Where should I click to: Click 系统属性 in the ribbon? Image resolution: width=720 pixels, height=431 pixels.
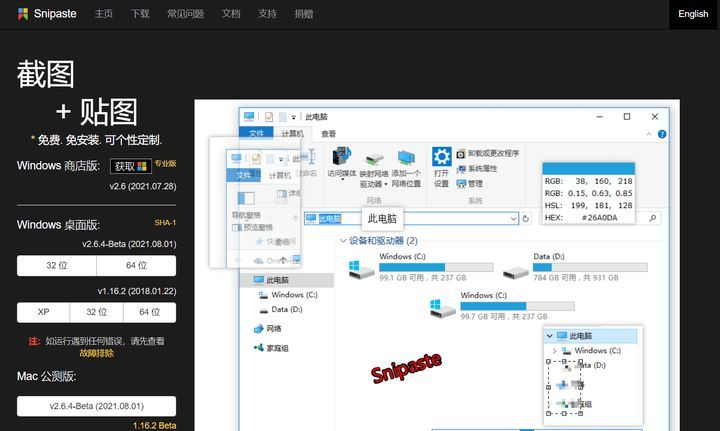click(477, 169)
